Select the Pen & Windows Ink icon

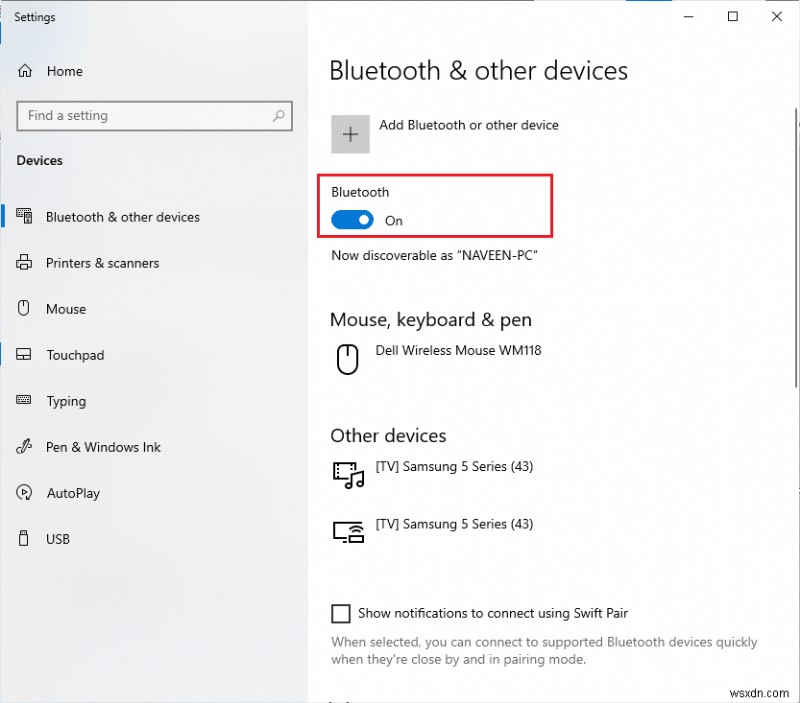pos(23,447)
